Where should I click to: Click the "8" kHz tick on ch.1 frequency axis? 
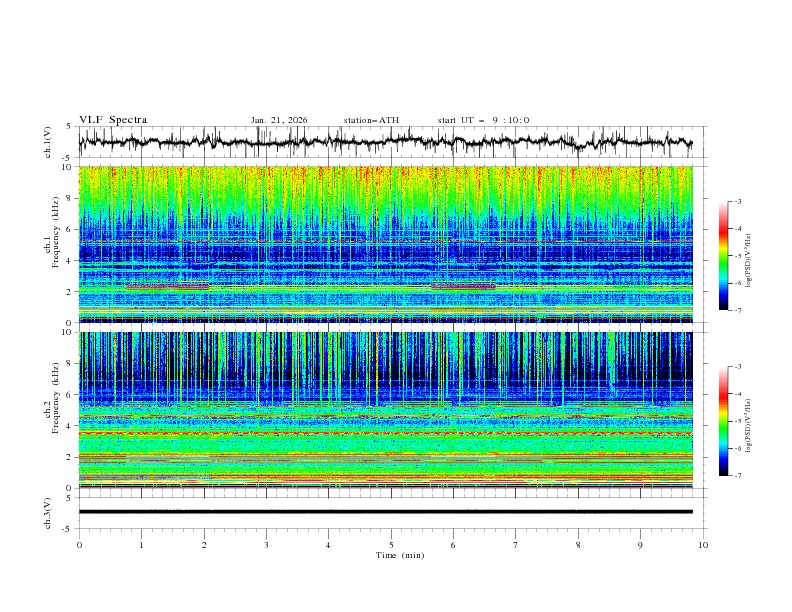click(x=70, y=198)
